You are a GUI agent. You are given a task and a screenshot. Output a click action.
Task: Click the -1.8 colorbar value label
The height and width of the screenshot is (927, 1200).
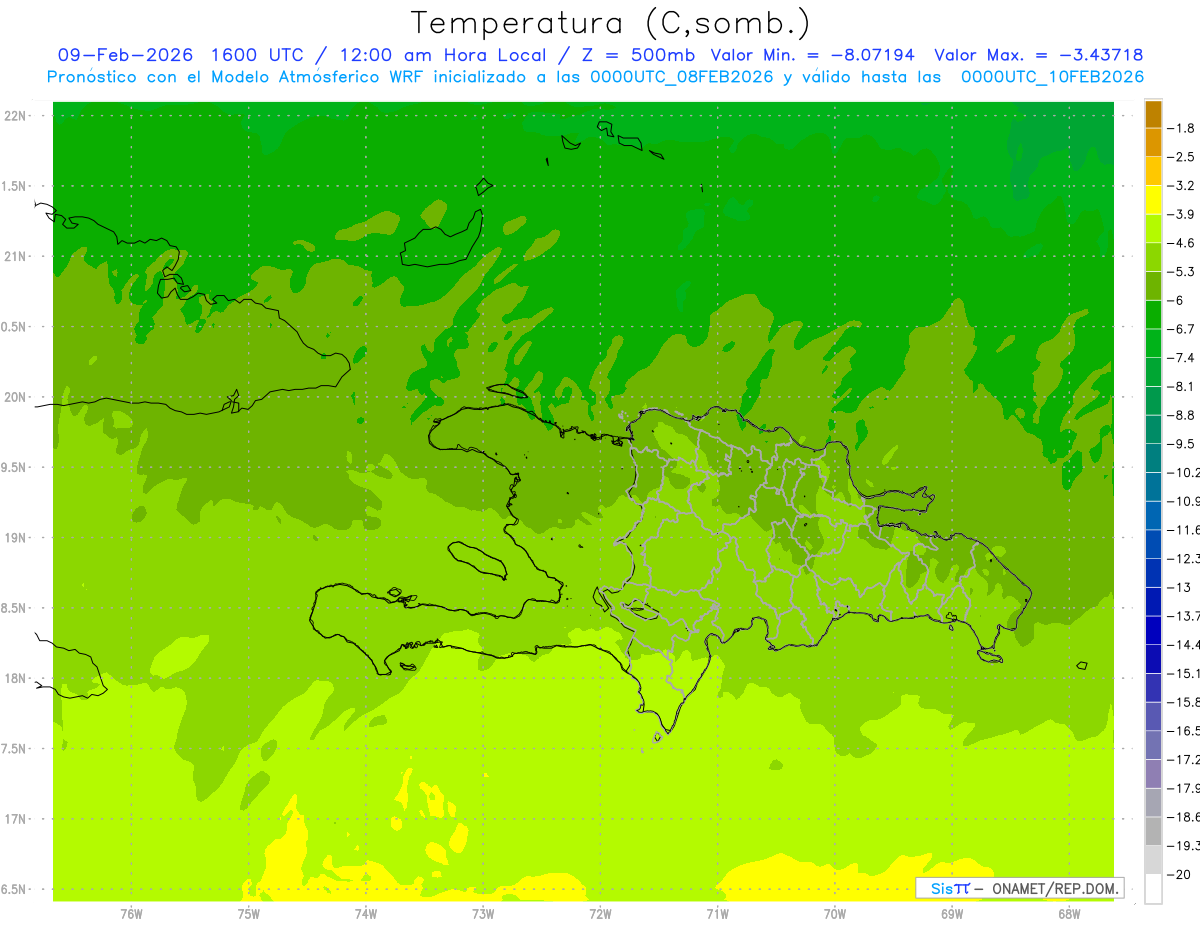[x=1182, y=128]
